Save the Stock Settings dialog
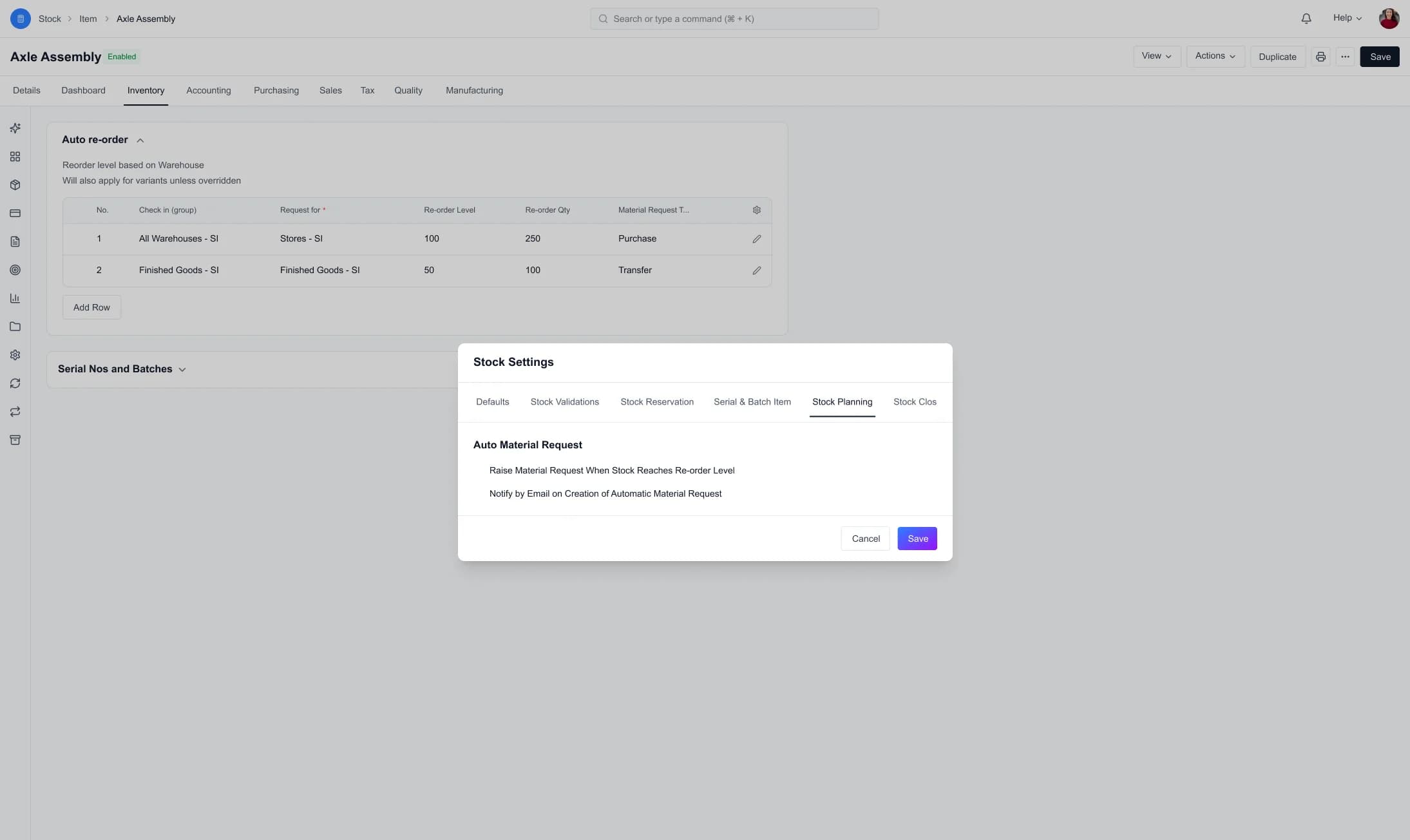This screenshot has width=1410, height=840. point(917,538)
